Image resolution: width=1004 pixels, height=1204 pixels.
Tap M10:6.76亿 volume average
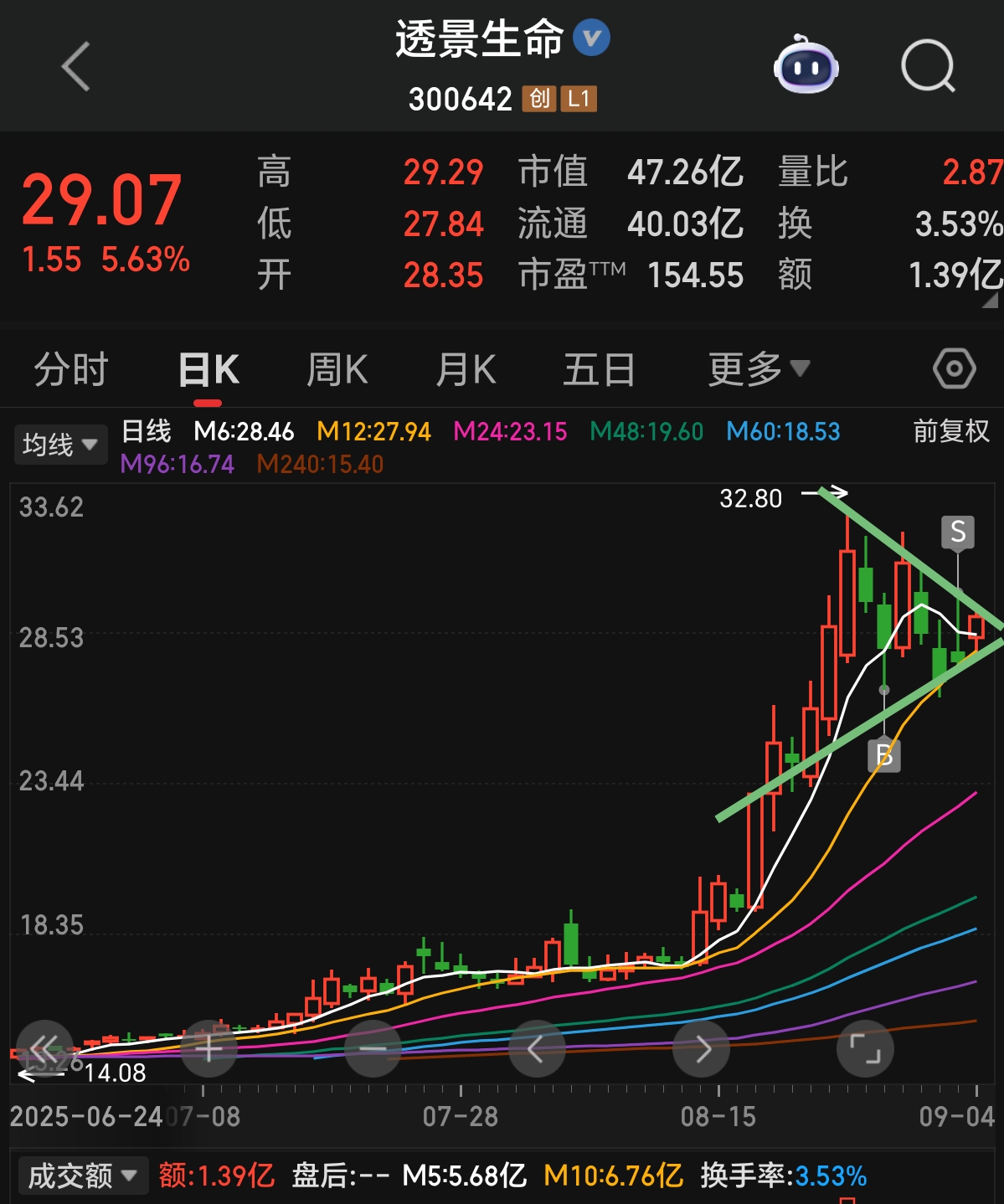[x=614, y=1176]
